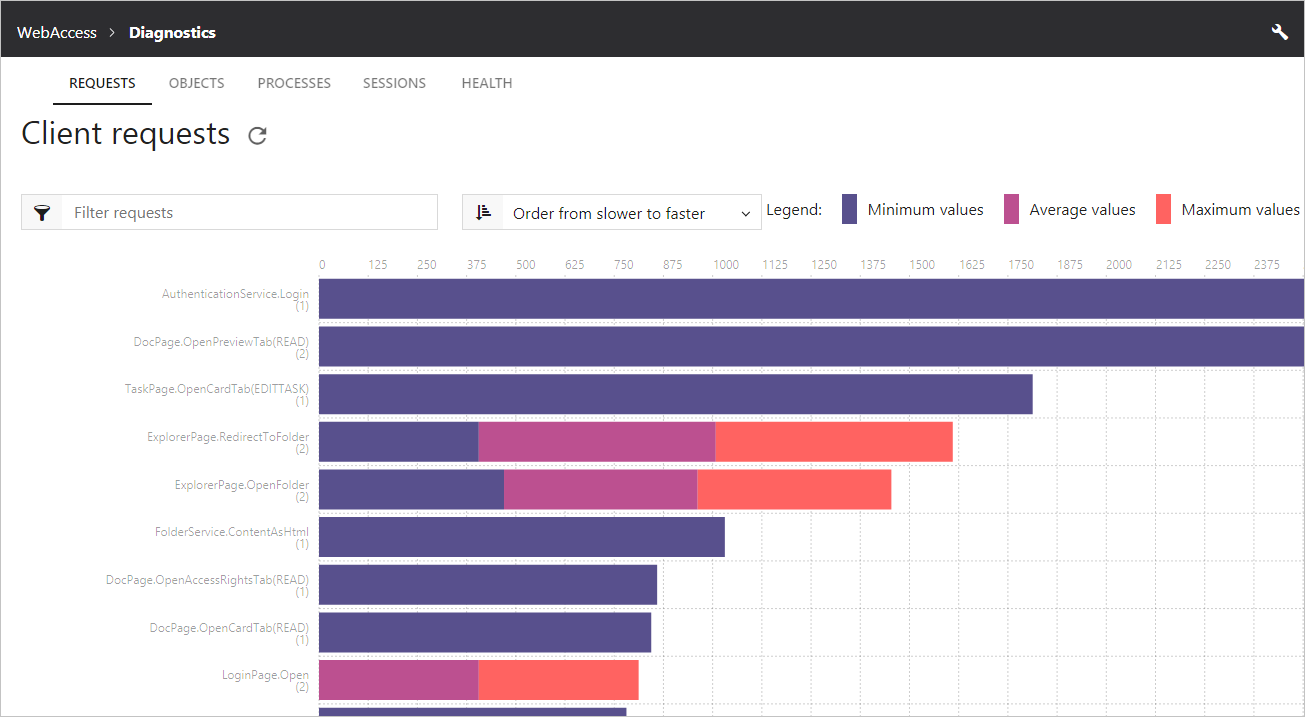
Task: Click the sort order icon
Action: 484,212
